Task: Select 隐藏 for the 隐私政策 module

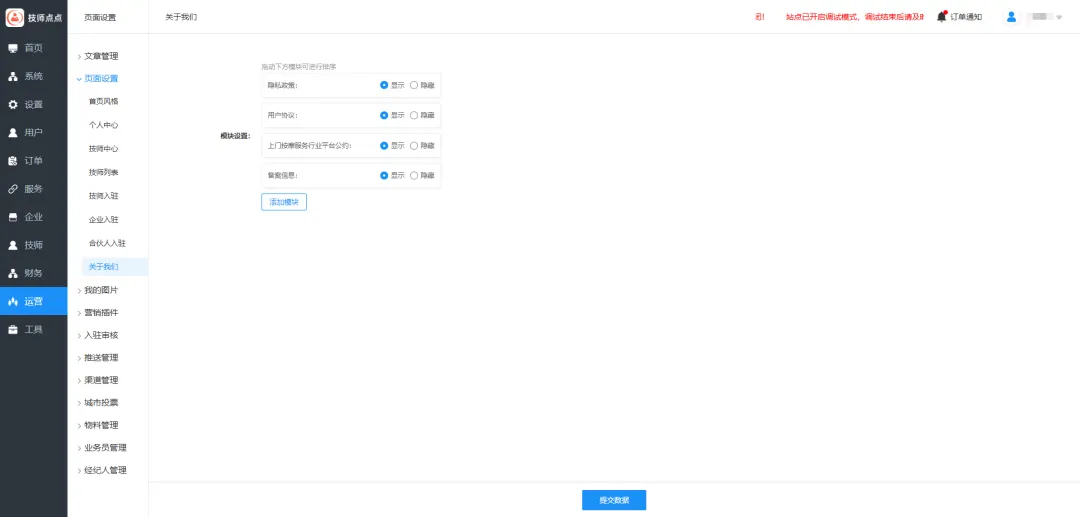Action: [414, 85]
